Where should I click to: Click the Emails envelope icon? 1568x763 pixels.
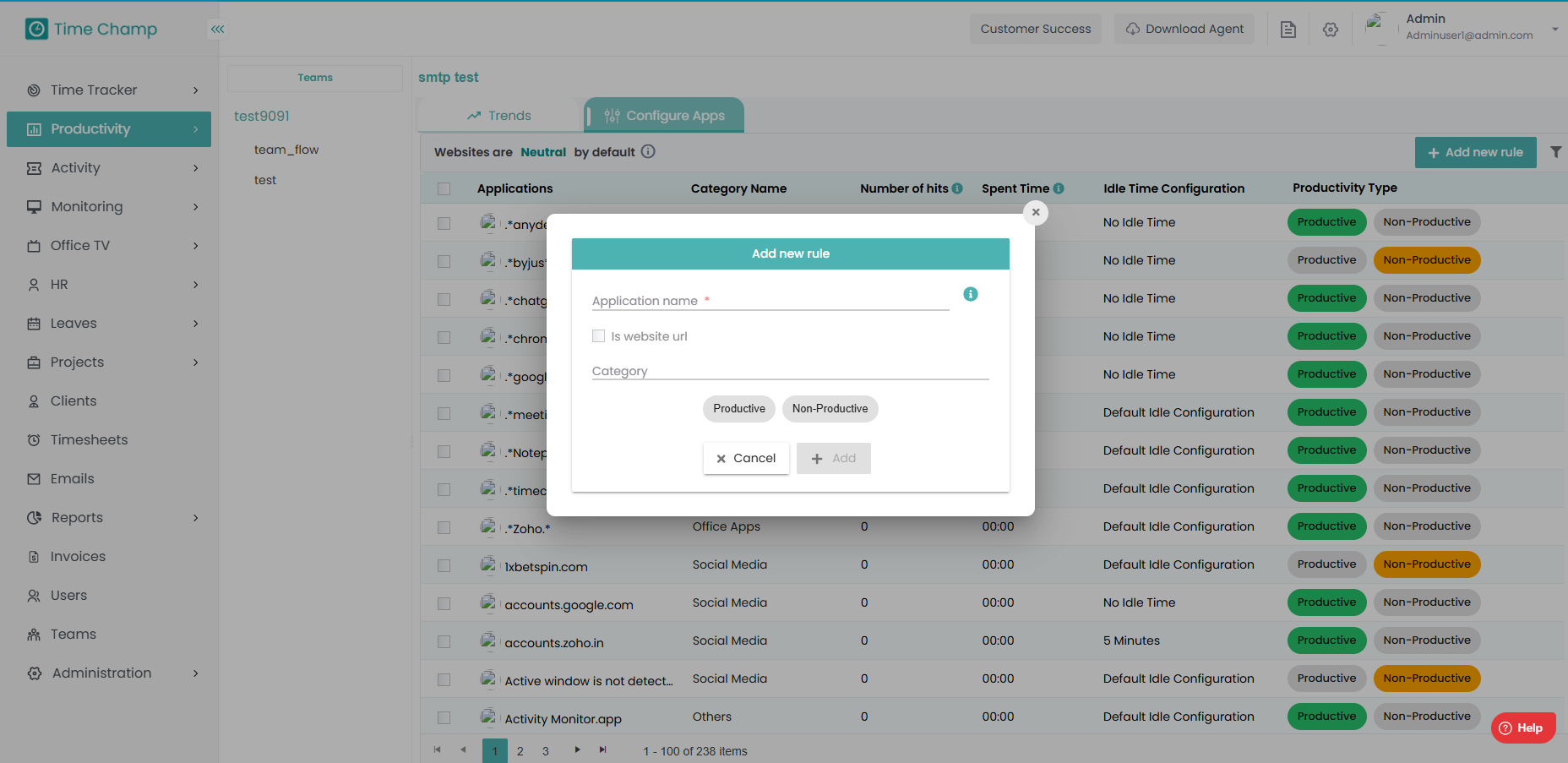pyautogui.click(x=34, y=479)
